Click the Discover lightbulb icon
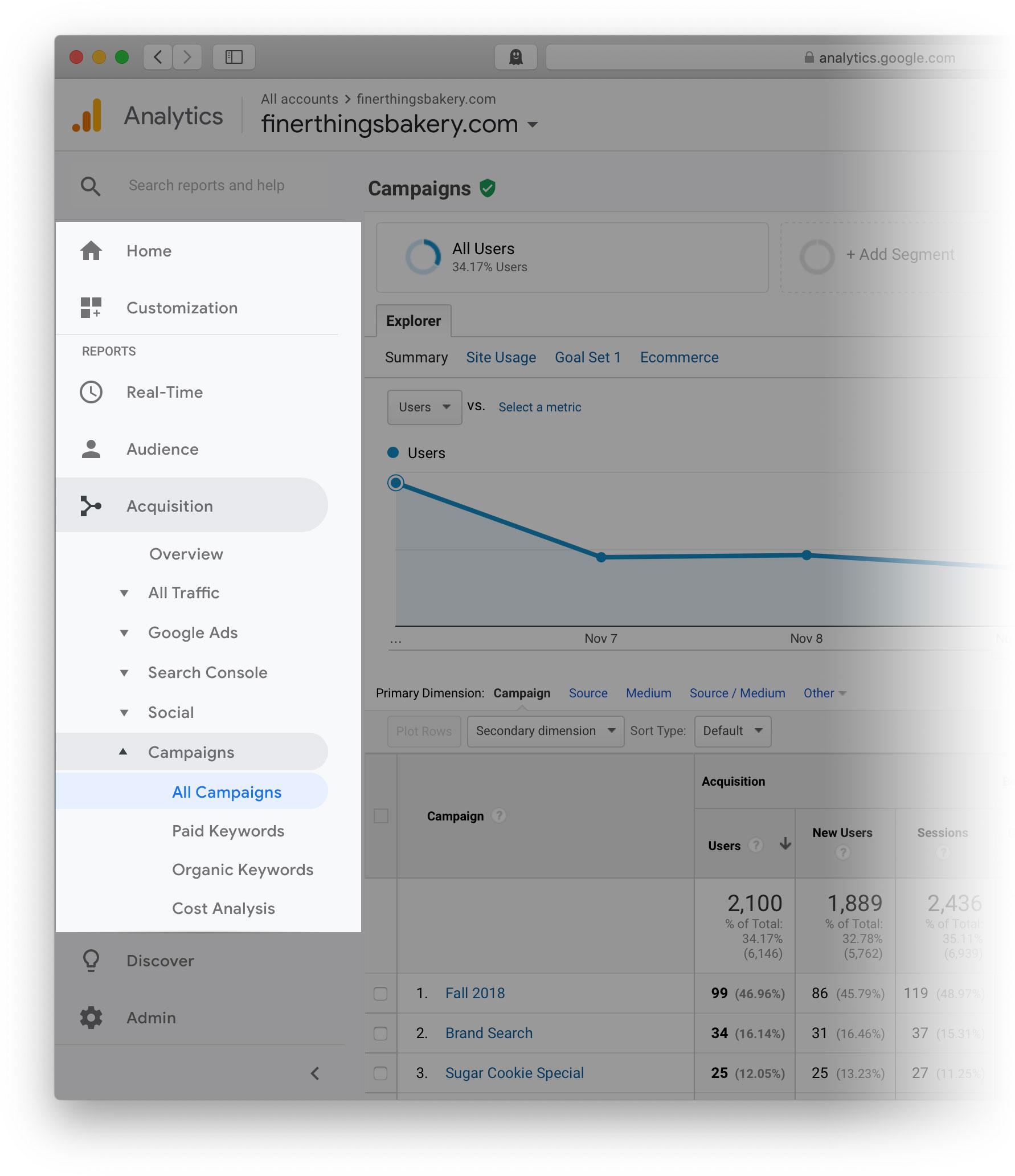 (91, 961)
